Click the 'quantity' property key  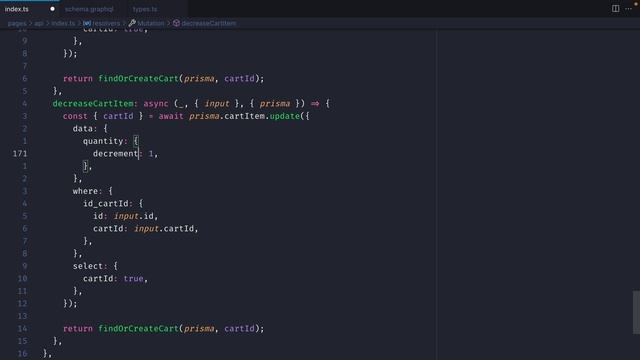click(x=103, y=141)
